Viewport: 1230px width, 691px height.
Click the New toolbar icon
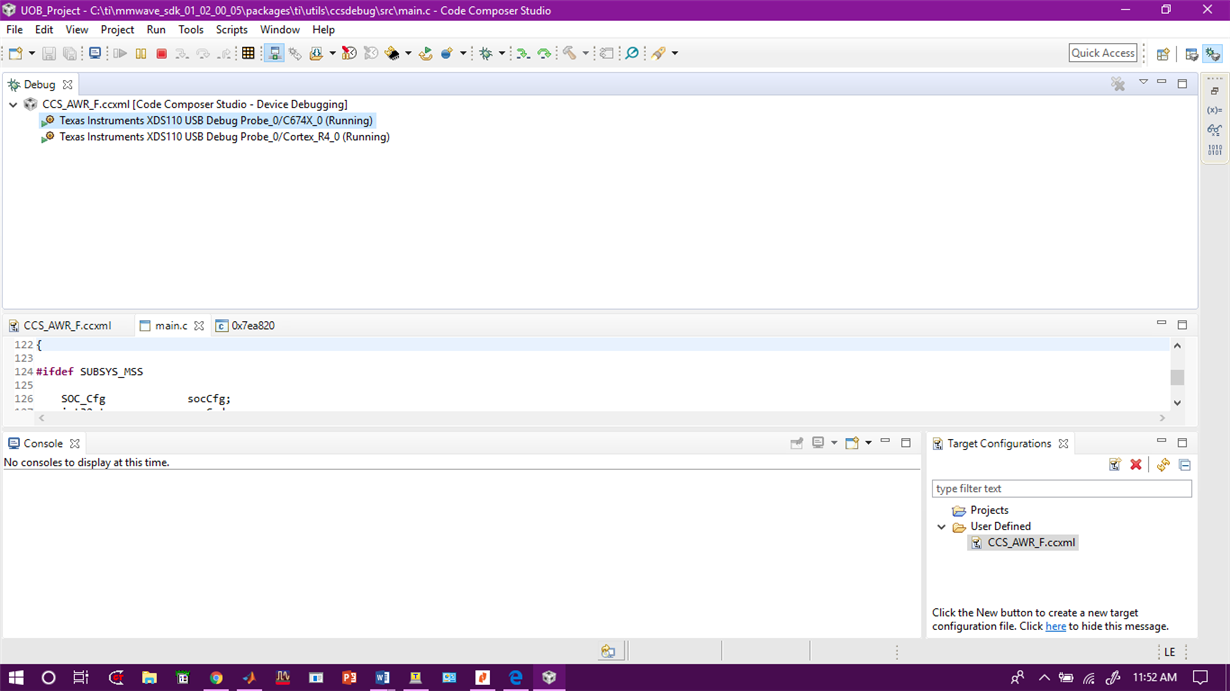(15, 53)
